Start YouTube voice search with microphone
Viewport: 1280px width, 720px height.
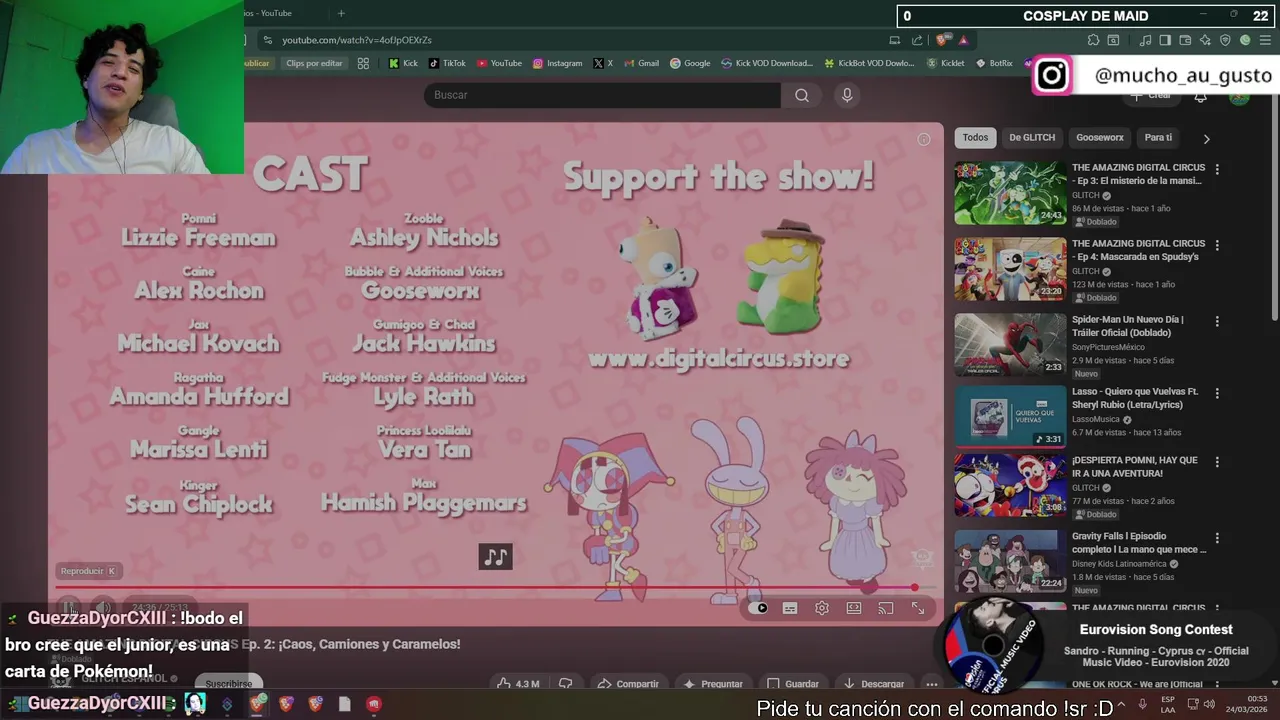click(x=847, y=95)
